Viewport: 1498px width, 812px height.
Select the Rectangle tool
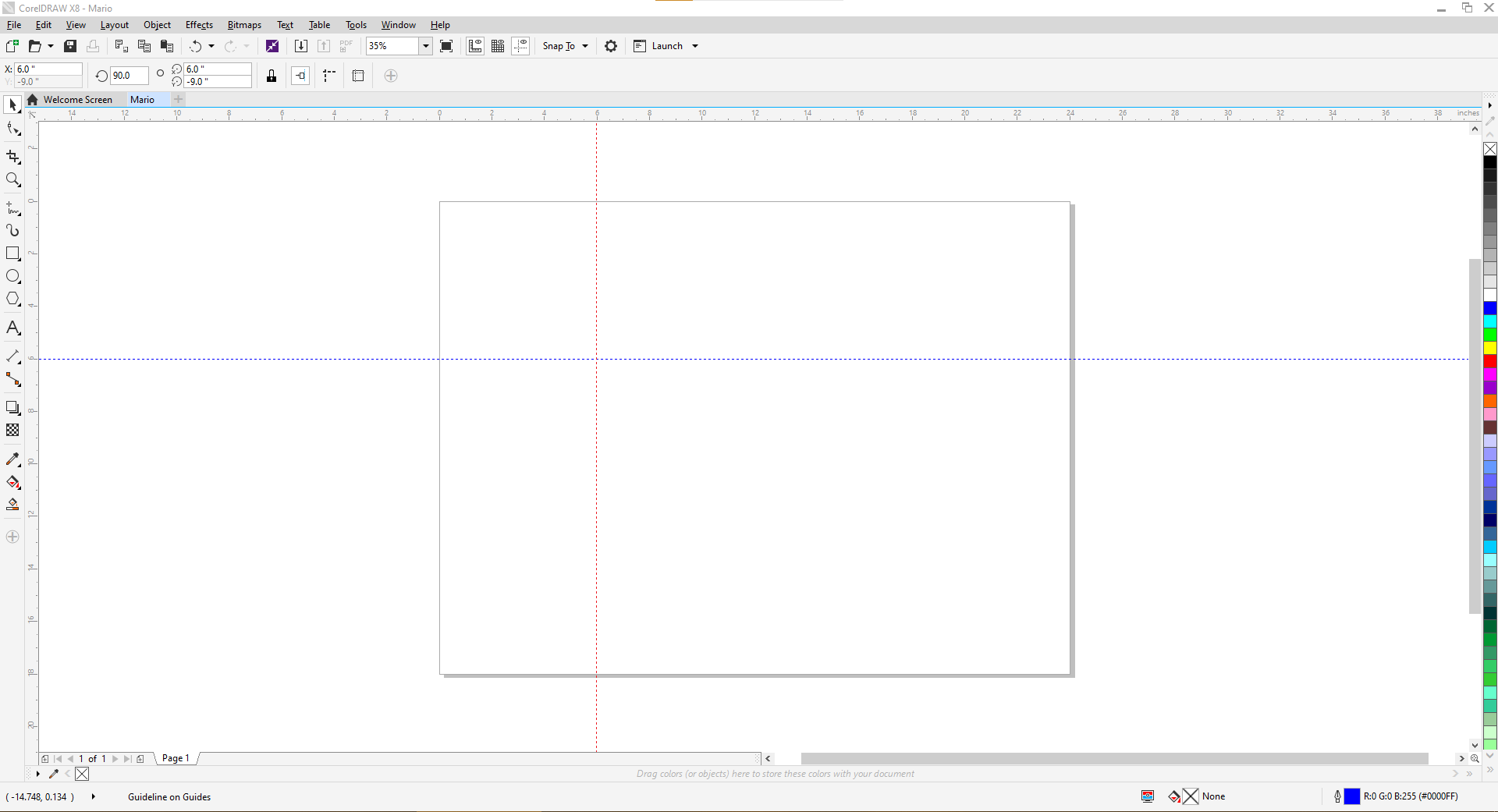12,253
